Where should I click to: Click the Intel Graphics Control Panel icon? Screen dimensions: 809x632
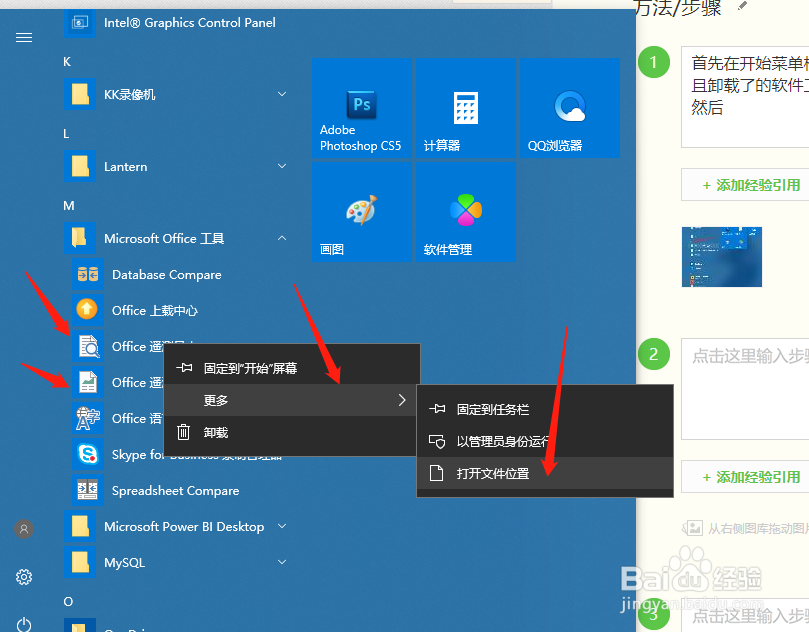pyautogui.click(x=80, y=23)
